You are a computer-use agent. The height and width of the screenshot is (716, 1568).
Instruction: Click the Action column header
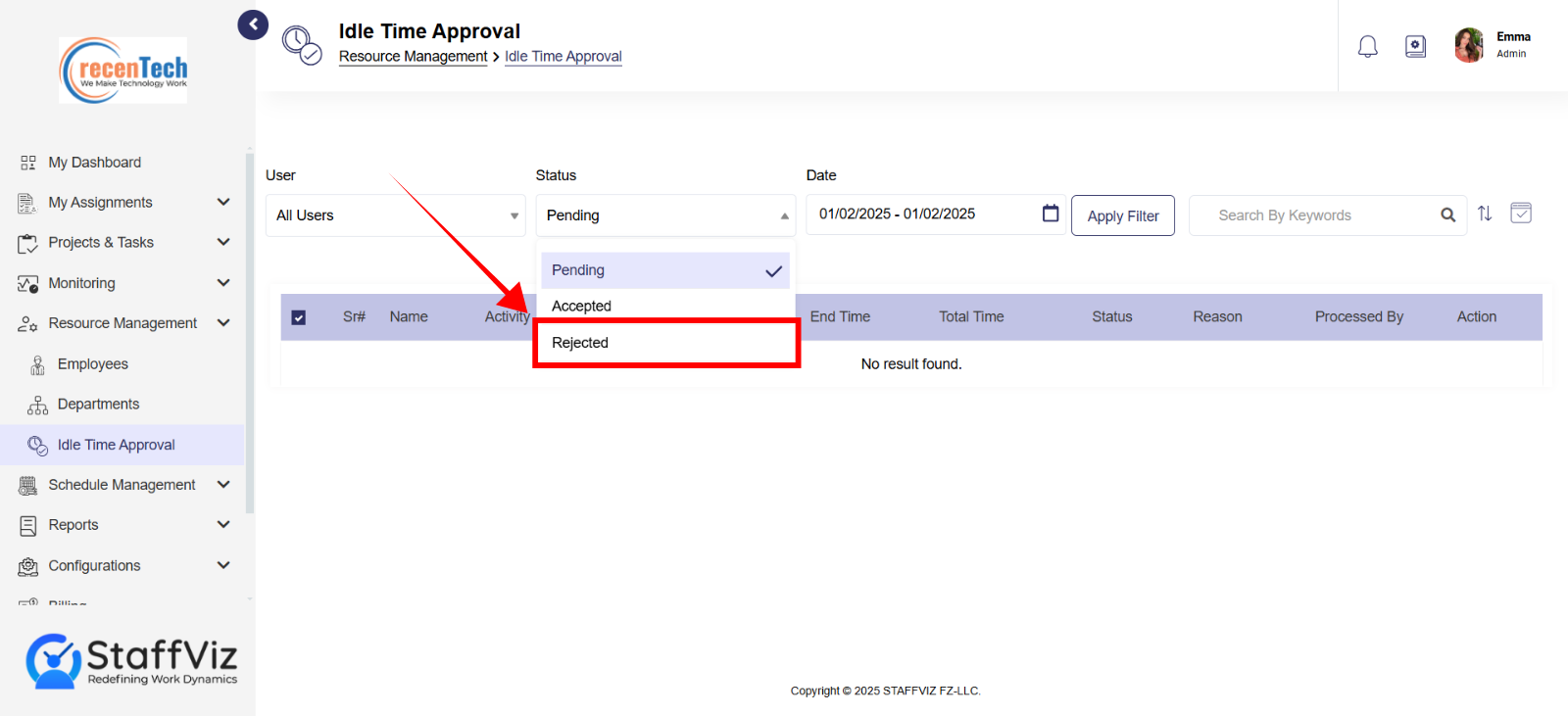tap(1476, 317)
